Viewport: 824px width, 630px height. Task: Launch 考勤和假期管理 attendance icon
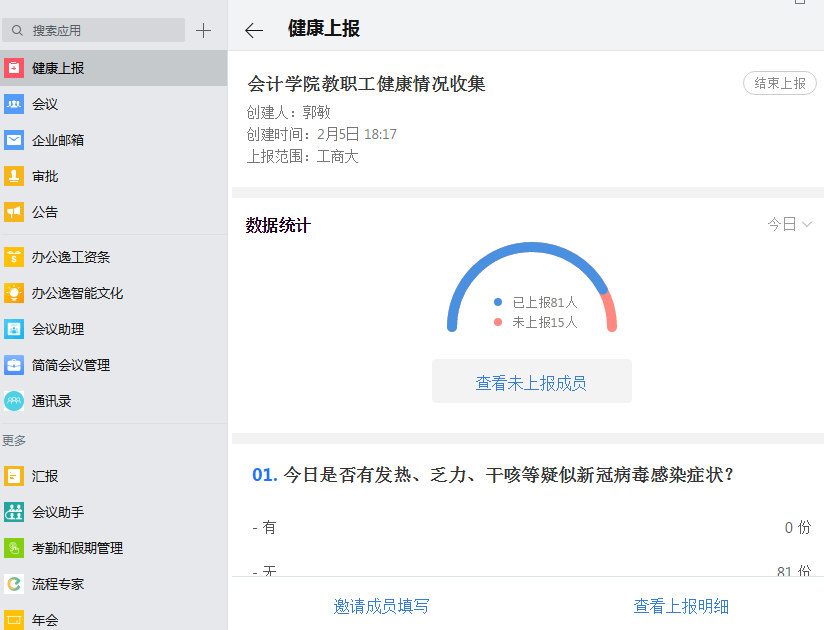[x=14, y=548]
